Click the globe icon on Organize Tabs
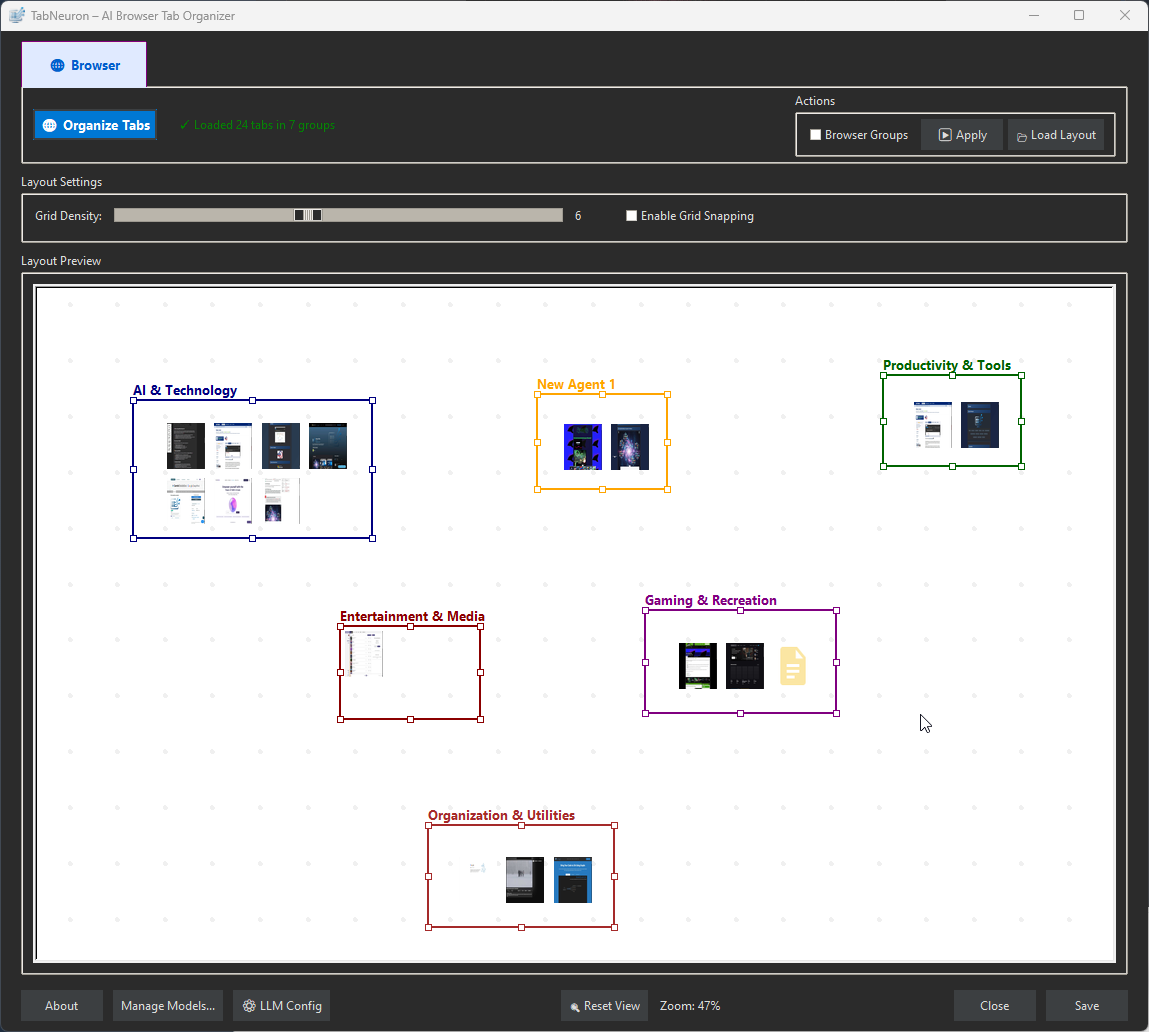1149x1032 pixels. coord(47,124)
